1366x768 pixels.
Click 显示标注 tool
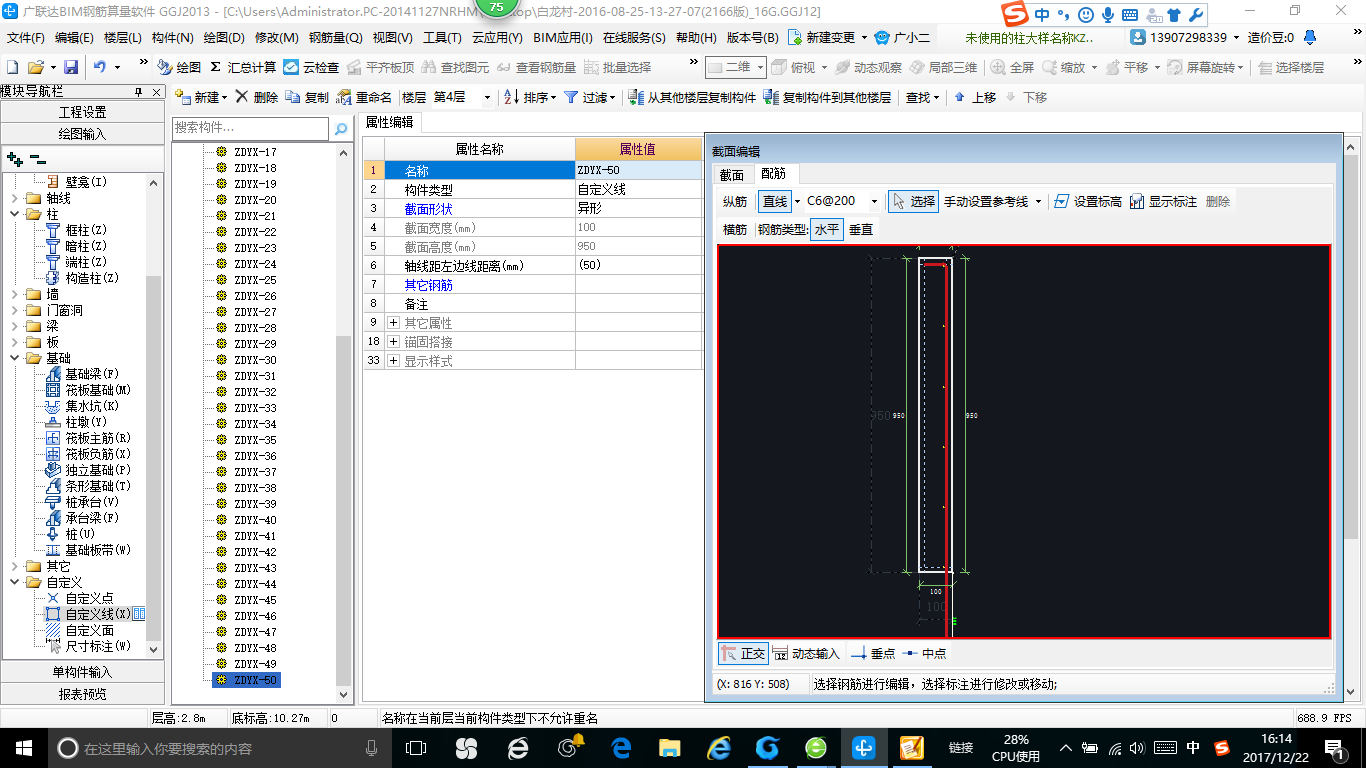[x=1163, y=201]
